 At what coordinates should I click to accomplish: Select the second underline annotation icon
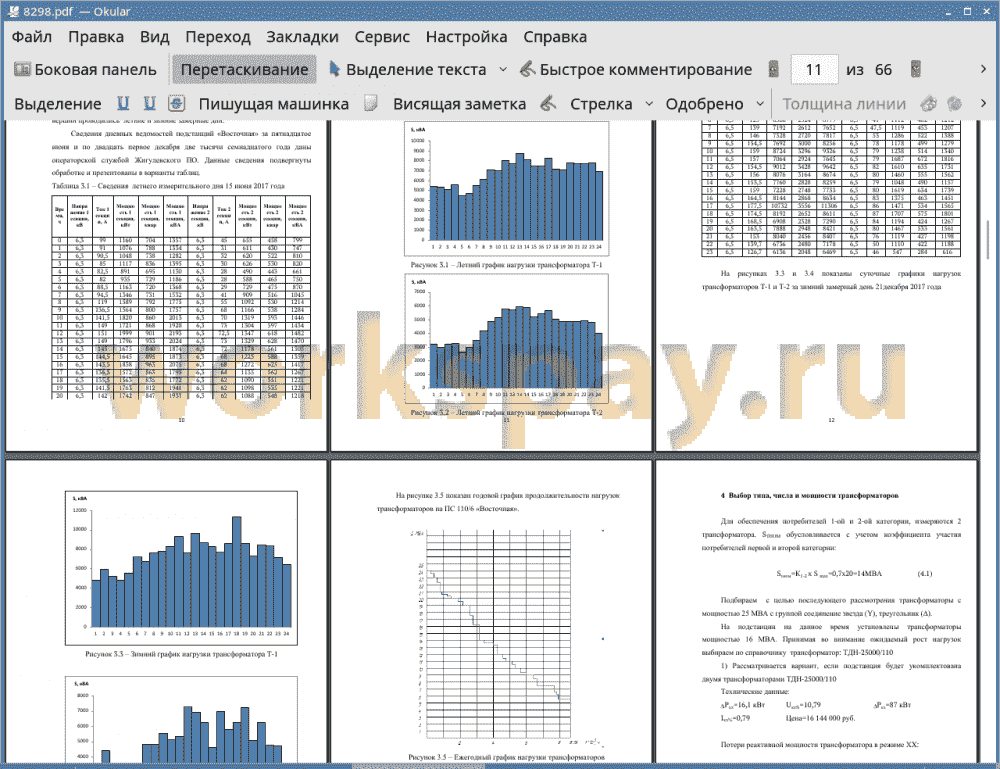[x=150, y=103]
